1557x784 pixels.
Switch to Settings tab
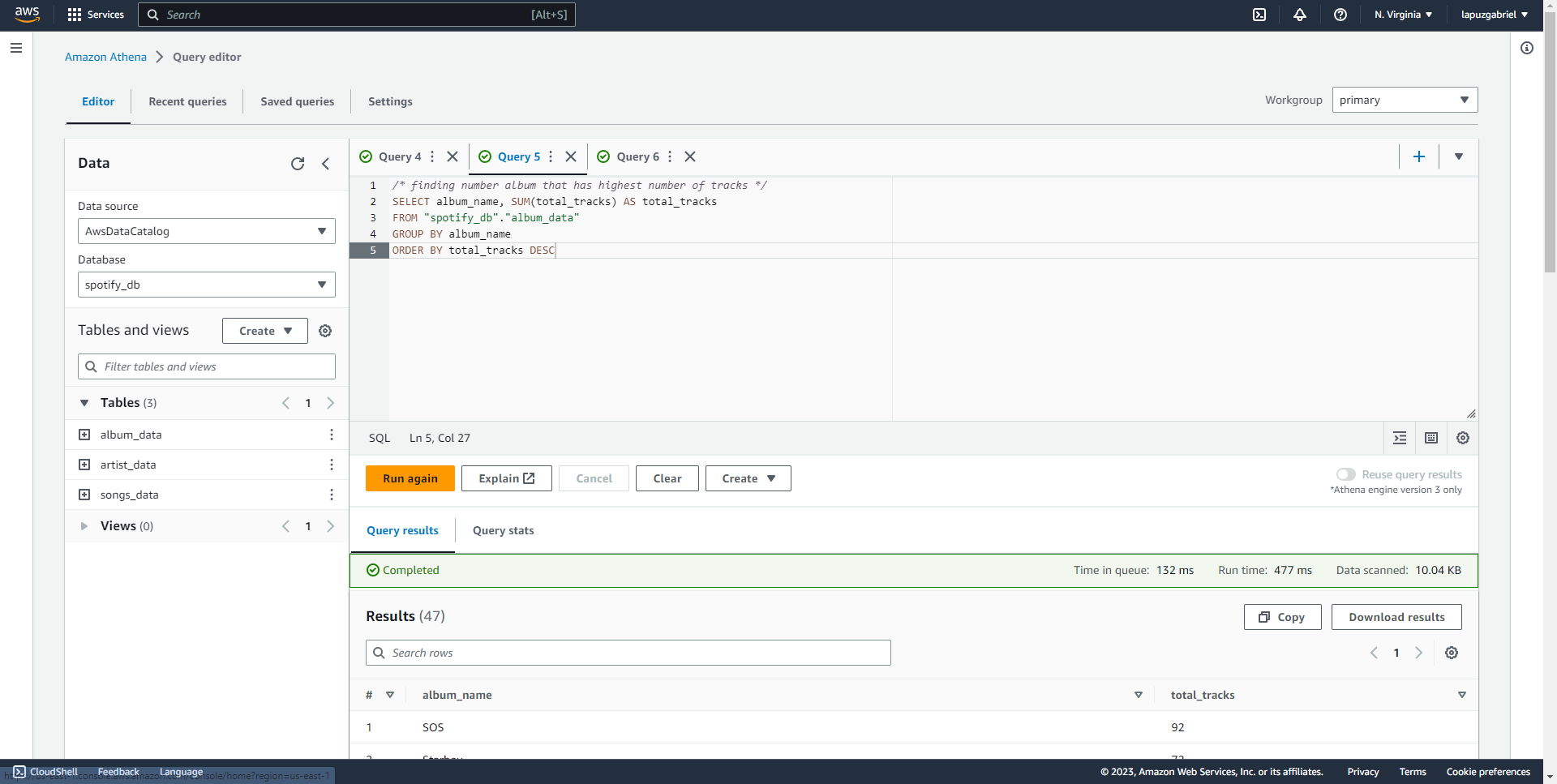(x=390, y=101)
